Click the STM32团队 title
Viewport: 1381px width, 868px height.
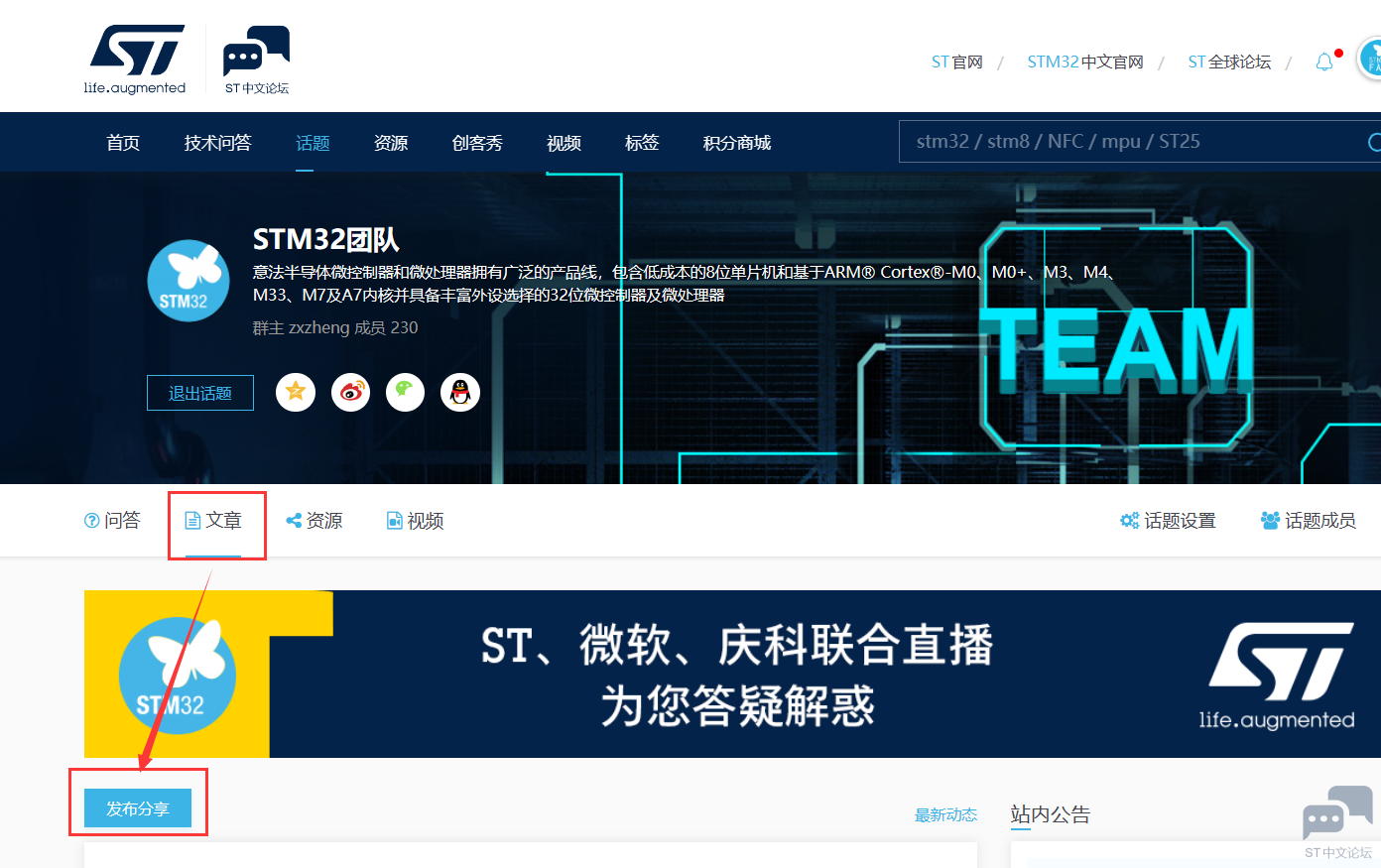pyautogui.click(x=325, y=240)
